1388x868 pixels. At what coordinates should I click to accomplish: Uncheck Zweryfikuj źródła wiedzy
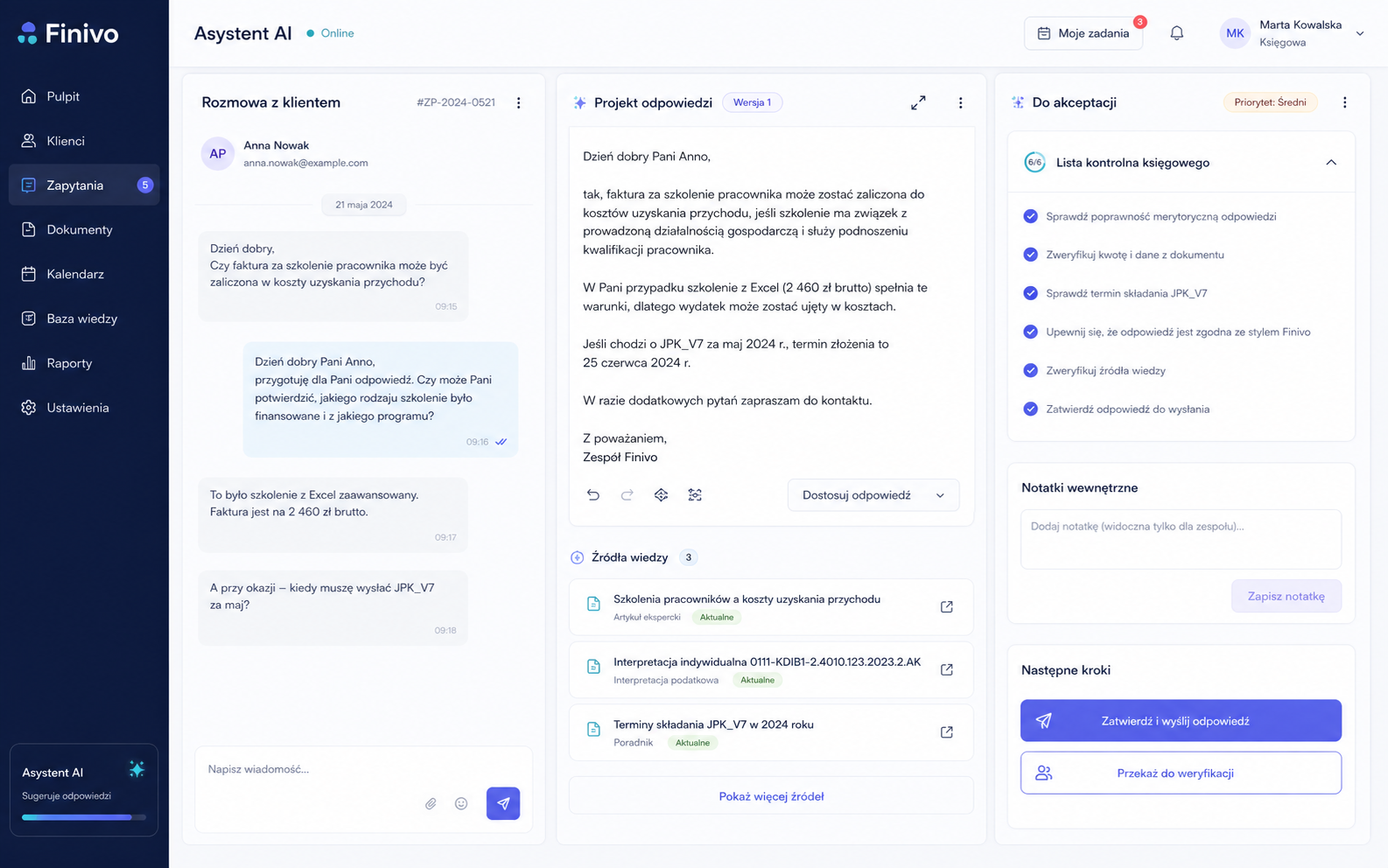click(x=1030, y=370)
